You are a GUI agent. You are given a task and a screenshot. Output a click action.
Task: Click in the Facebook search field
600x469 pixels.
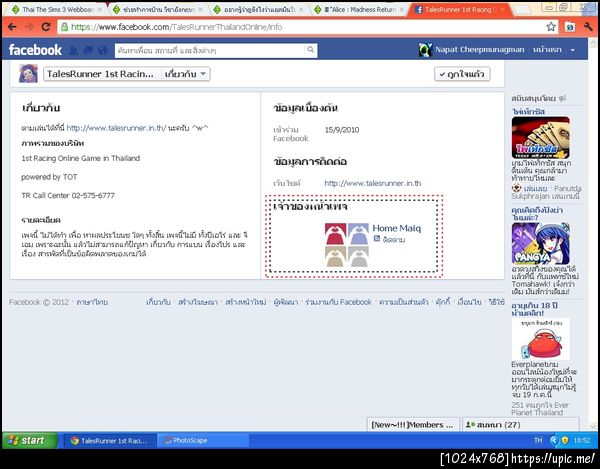(210, 50)
